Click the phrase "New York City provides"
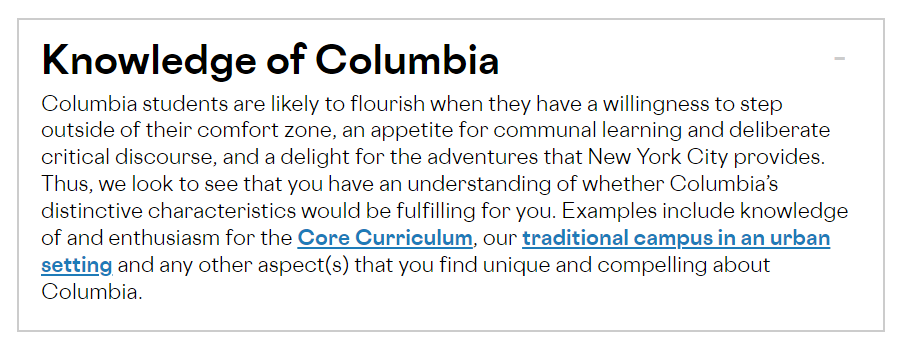This screenshot has width=912, height=363. point(706,157)
